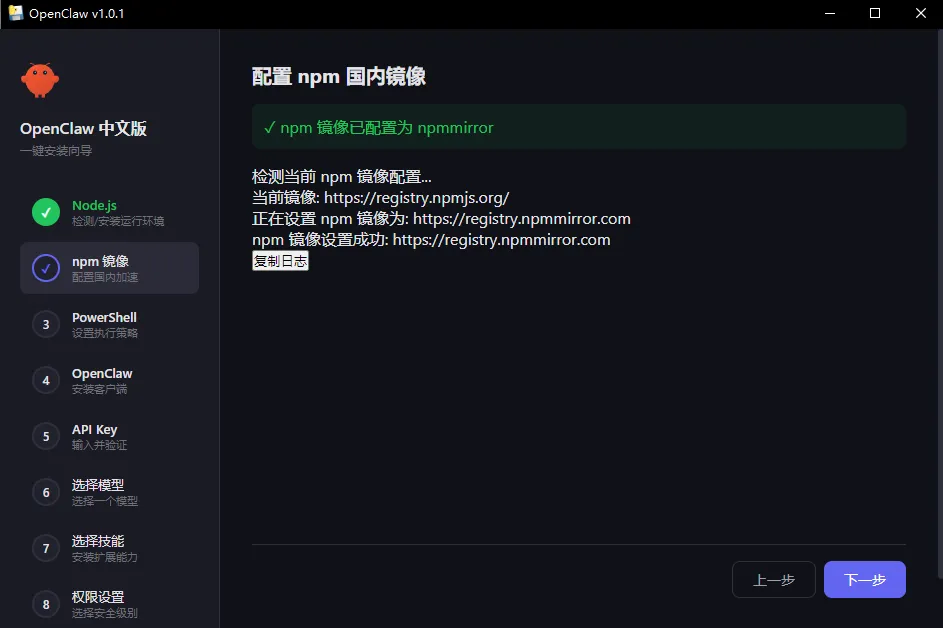Click the OpenClaw v1.0.1 window title
The image size is (943, 628).
76,14
